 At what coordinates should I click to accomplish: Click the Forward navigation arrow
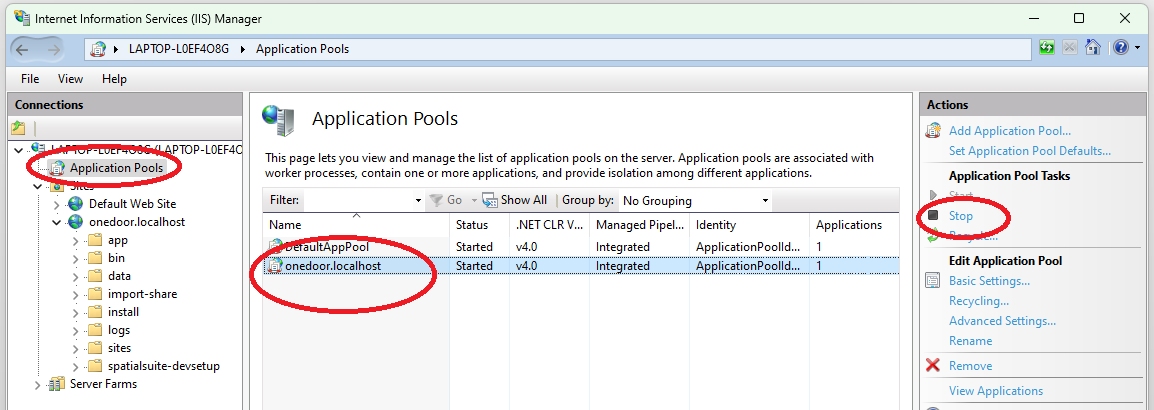tap(54, 49)
